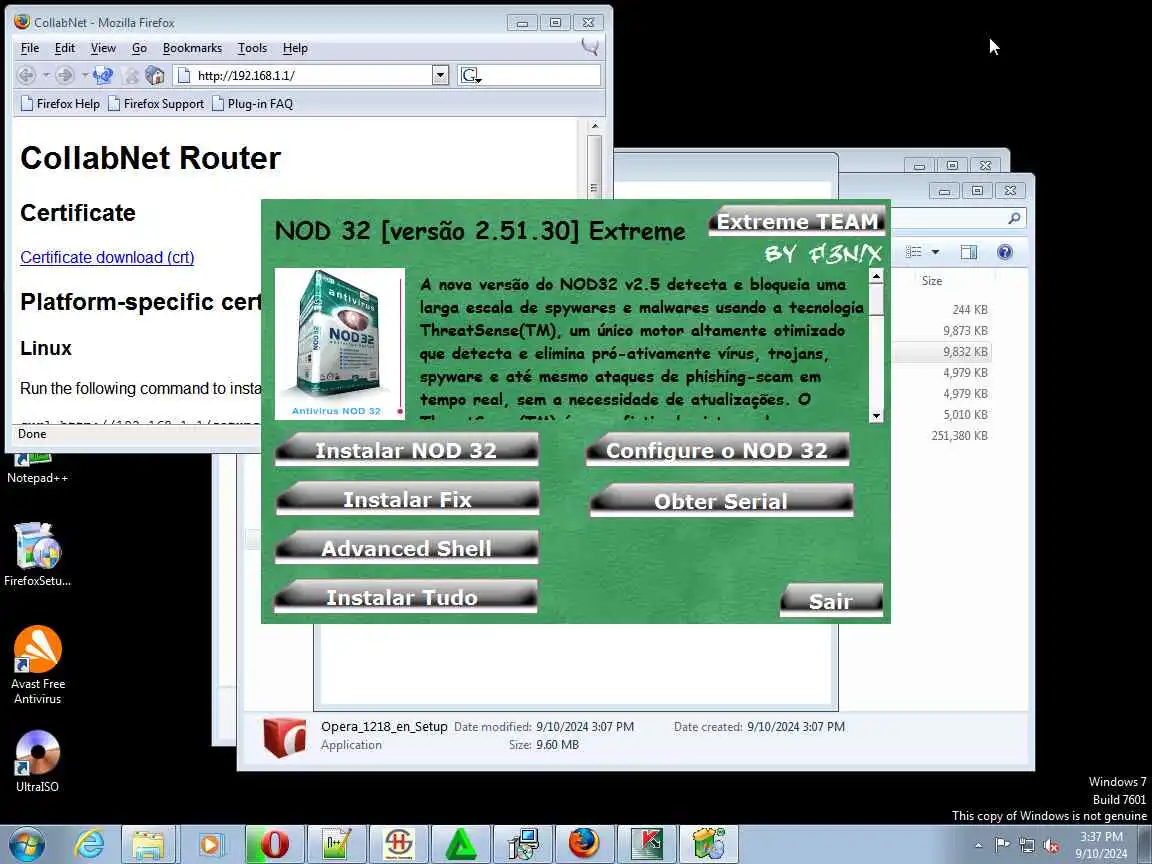Open the Tools menu in Firefox
This screenshot has width=1152, height=864.
252,48
